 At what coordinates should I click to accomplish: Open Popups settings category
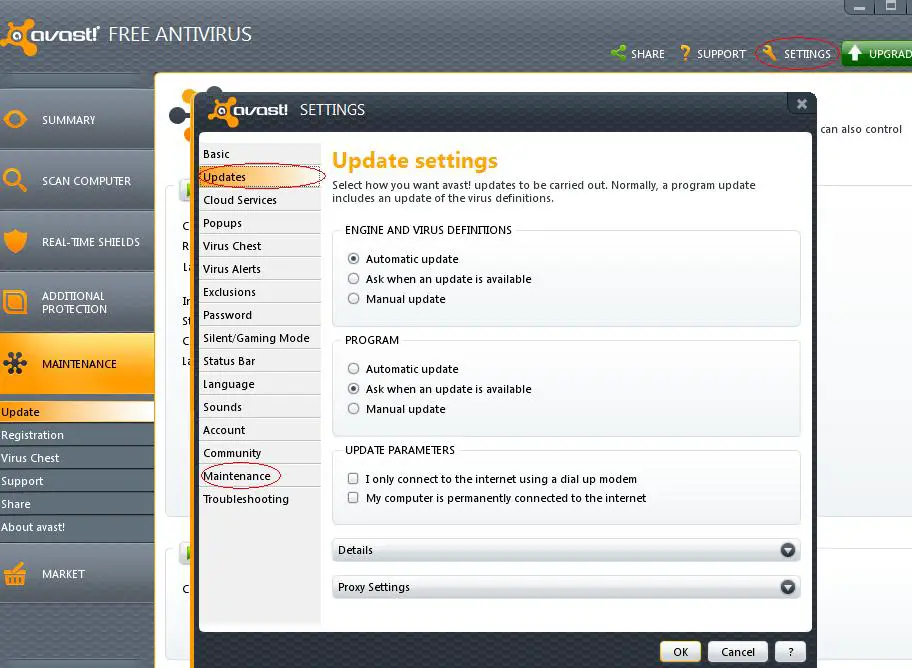[x=259, y=223]
